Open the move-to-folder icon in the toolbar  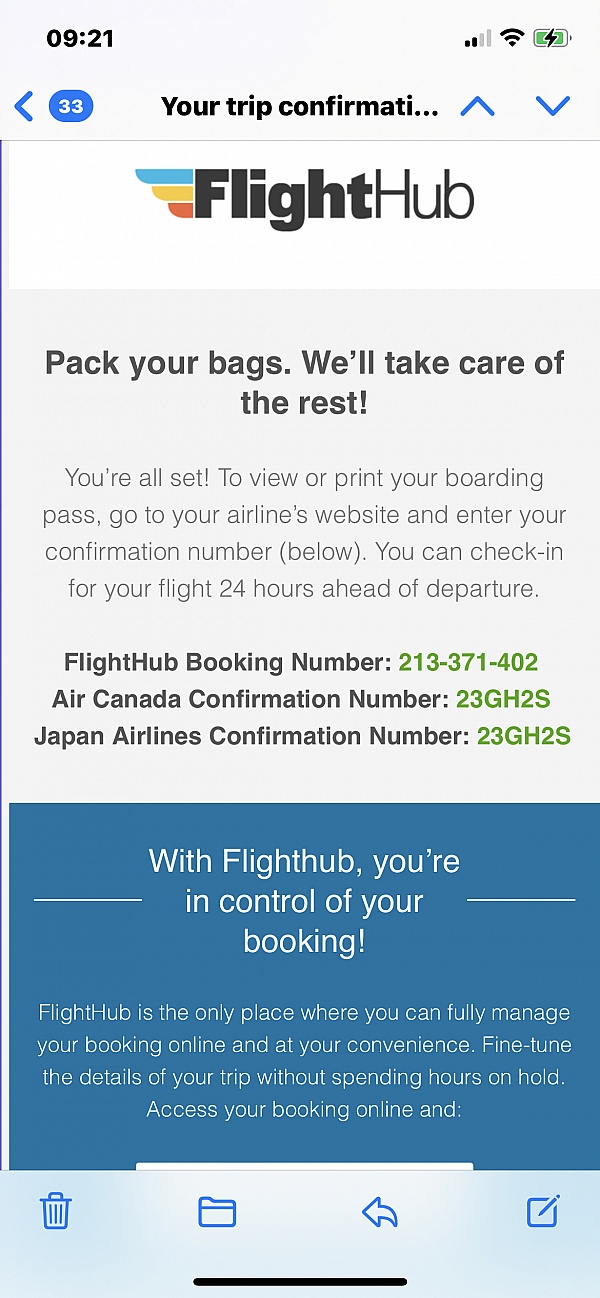(x=217, y=1211)
